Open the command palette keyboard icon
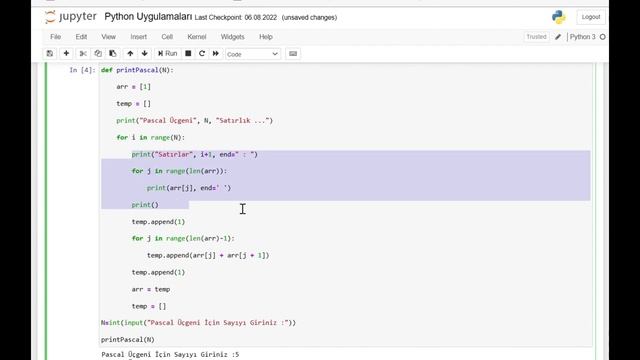The image size is (640, 360). (x=293, y=53)
